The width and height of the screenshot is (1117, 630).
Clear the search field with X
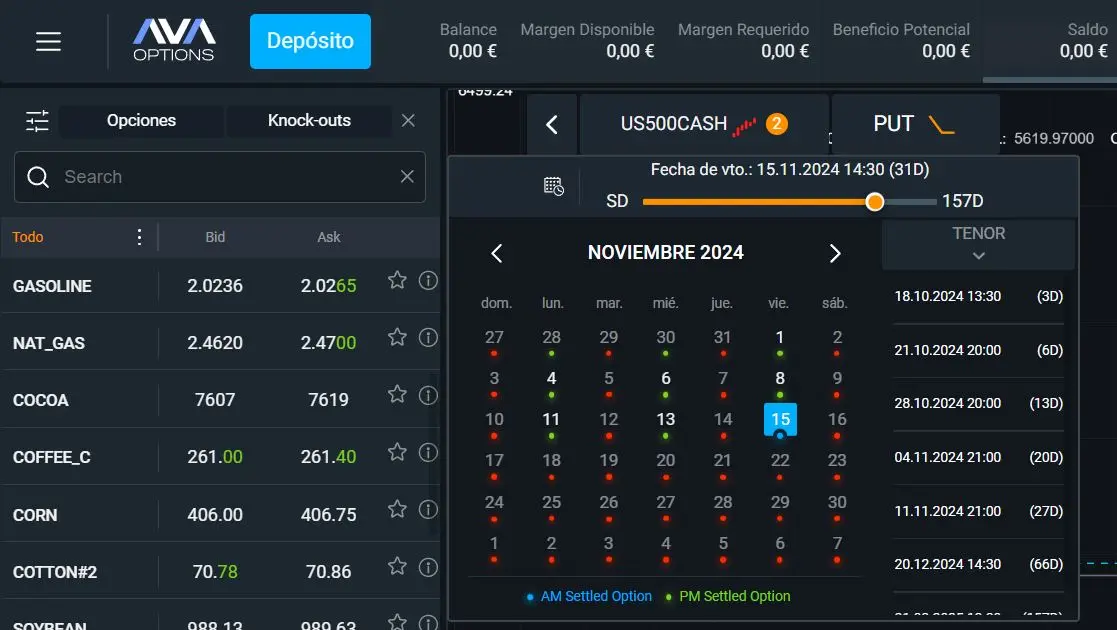(407, 177)
